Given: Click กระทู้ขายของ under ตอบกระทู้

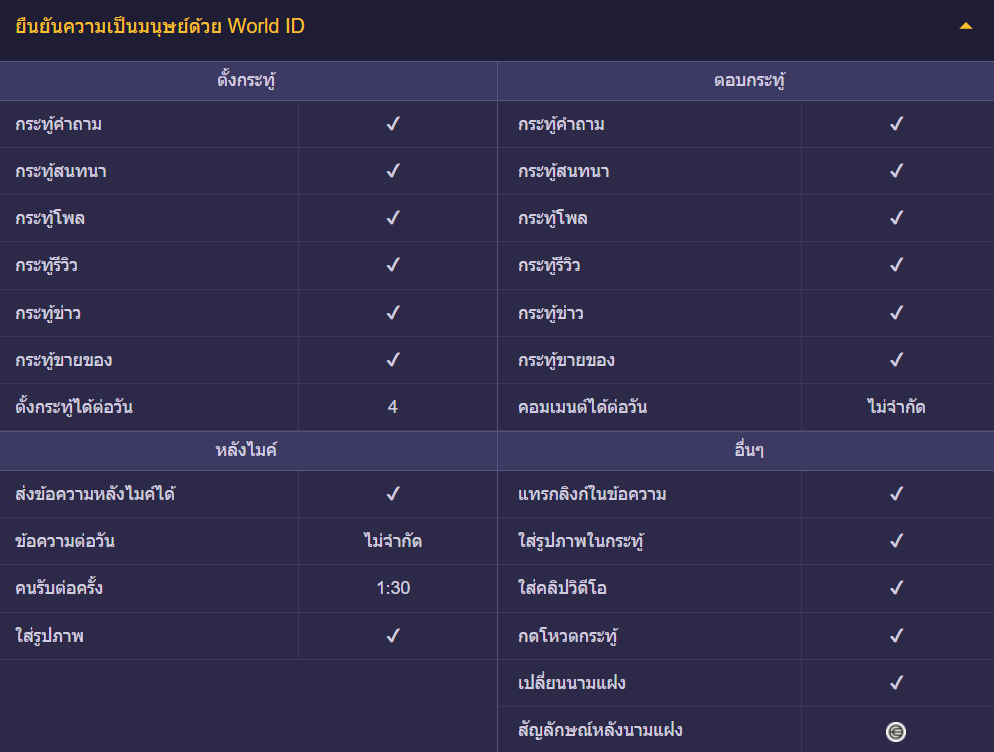Looking at the screenshot, I should pyautogui.click(x=566, y=360).
